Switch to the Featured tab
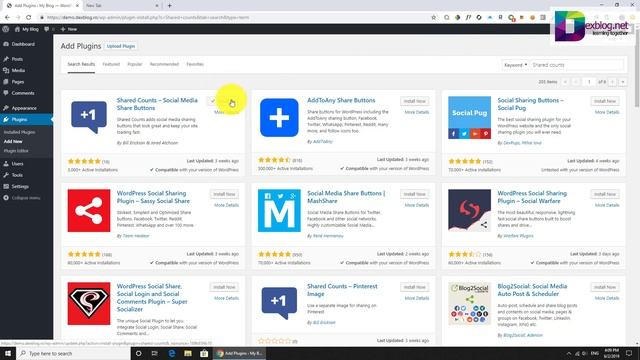 pyautogui.click(x=111, y=64)
